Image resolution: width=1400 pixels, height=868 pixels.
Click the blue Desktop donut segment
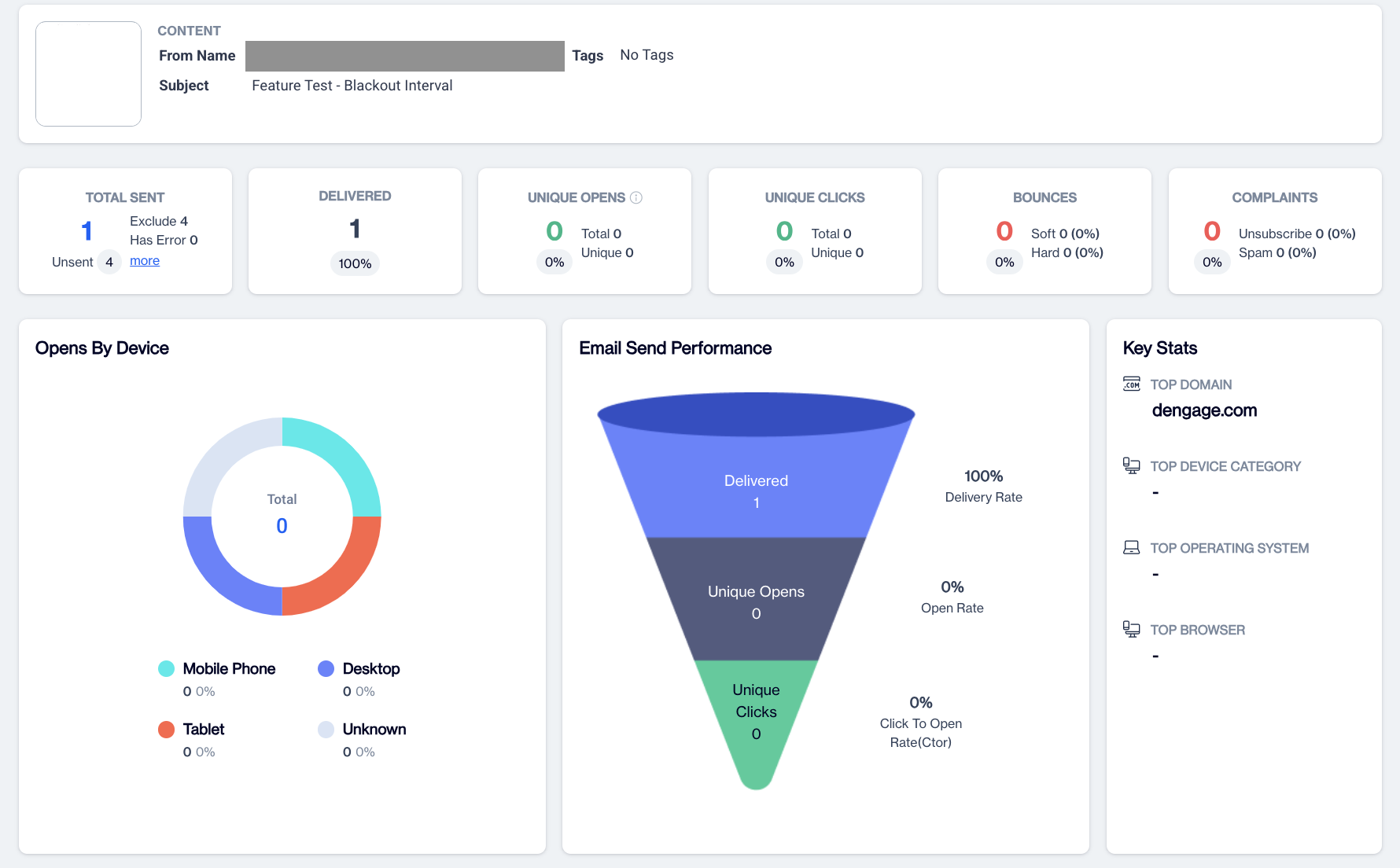223,576
